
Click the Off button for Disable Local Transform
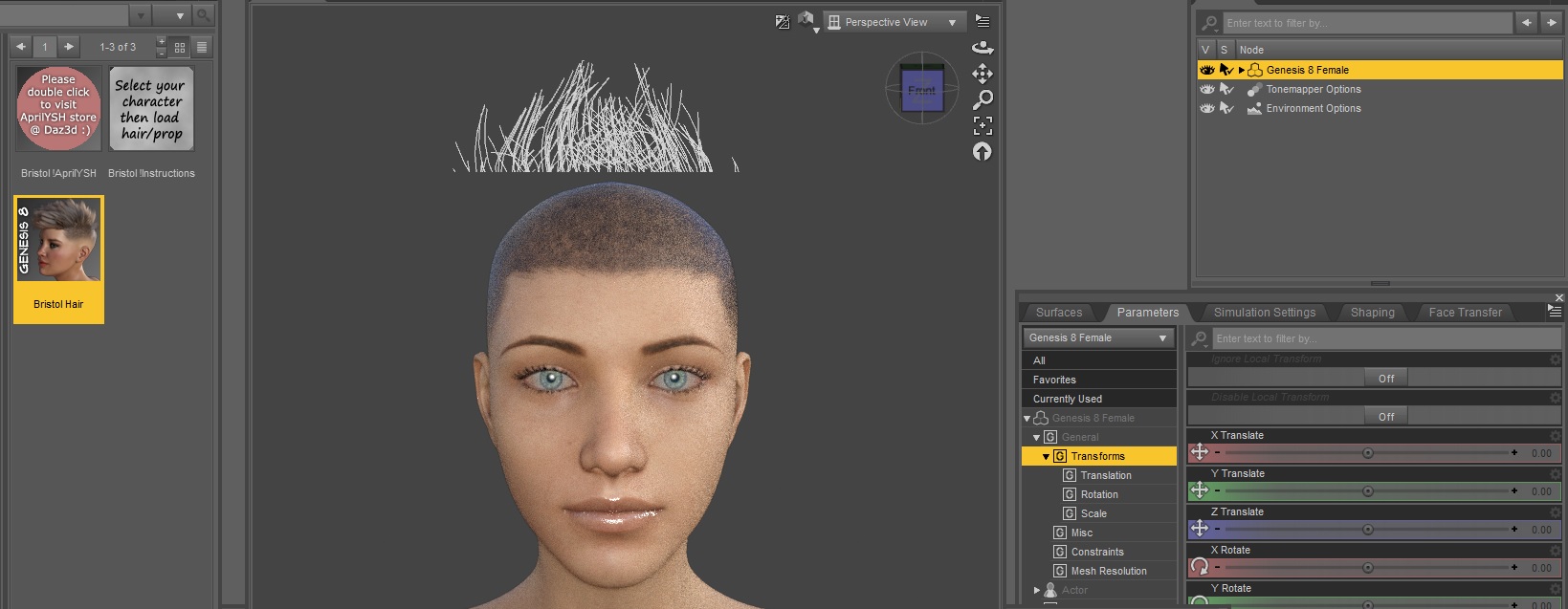click(x=1385, y=416)
